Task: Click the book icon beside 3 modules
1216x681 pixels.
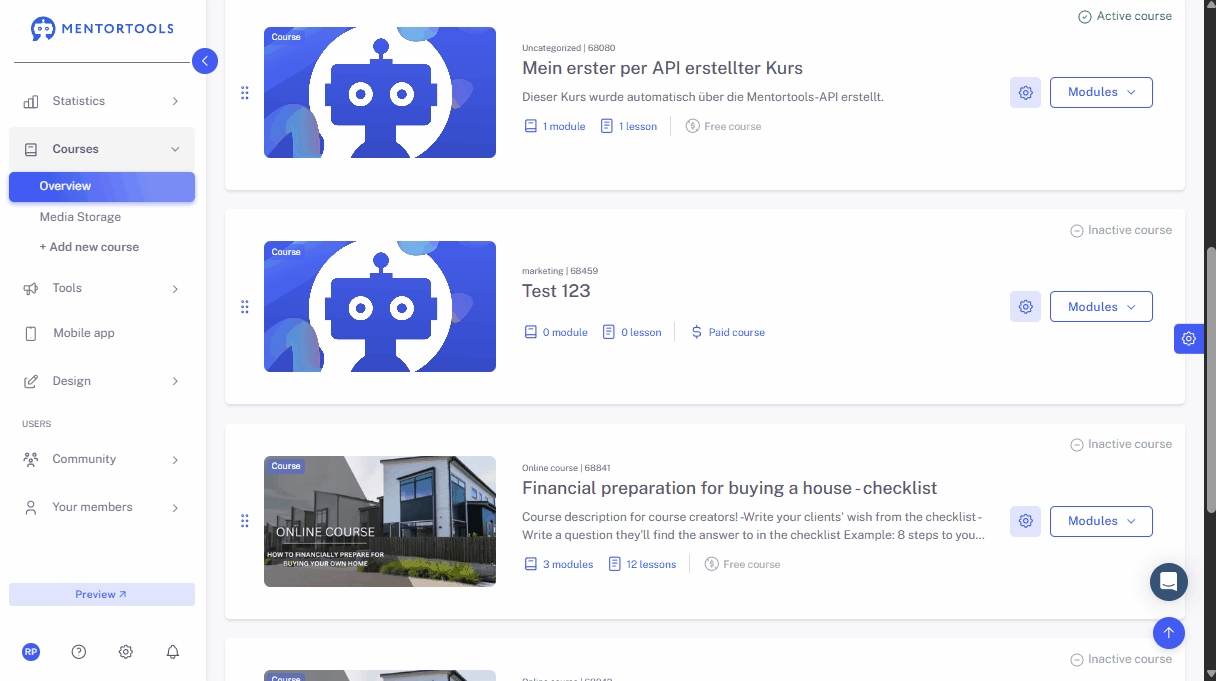Action: [531, 565]
